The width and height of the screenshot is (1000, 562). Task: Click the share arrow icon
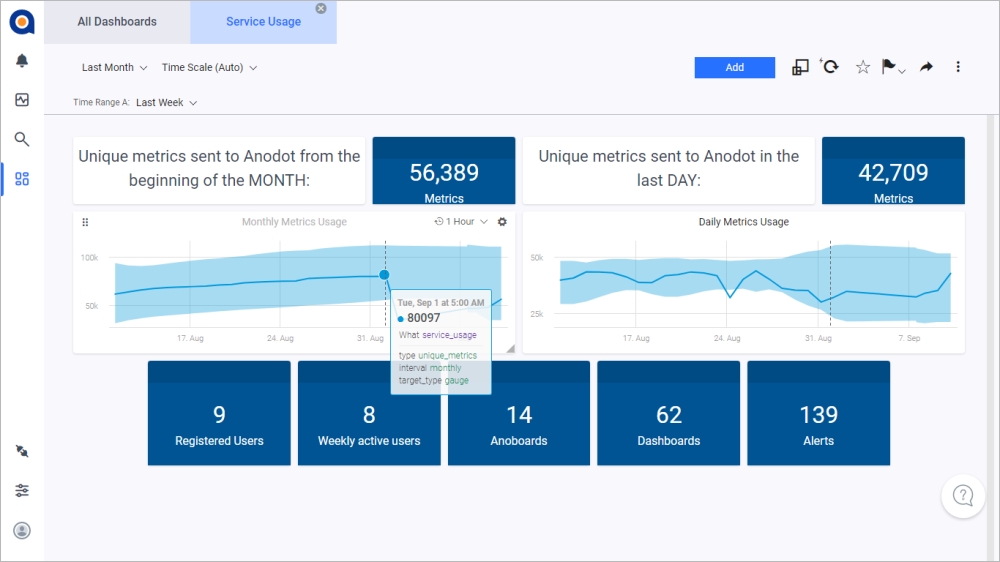[x=926, y=67]
